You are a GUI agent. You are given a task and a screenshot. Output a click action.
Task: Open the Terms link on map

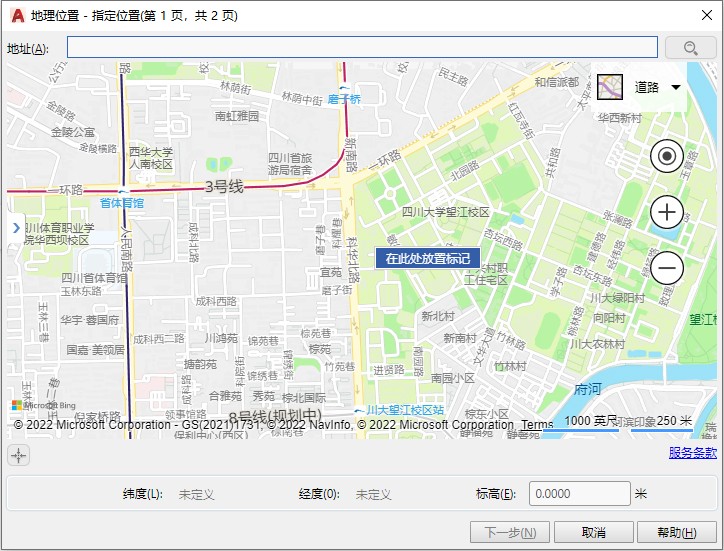[537, 424]
